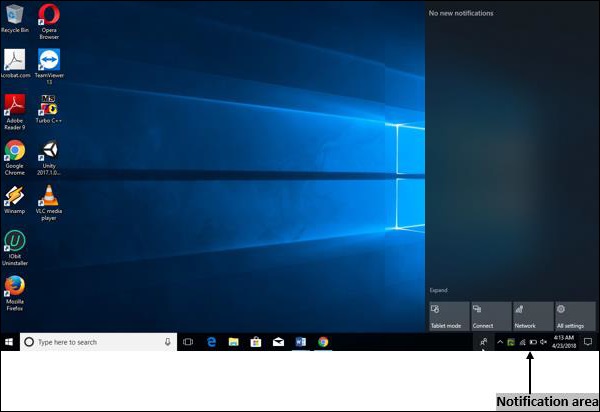This screenshot has height=412, width=600.
Task: Launch Adobe Reader 9 from the desktop
Action: point(15,104)
